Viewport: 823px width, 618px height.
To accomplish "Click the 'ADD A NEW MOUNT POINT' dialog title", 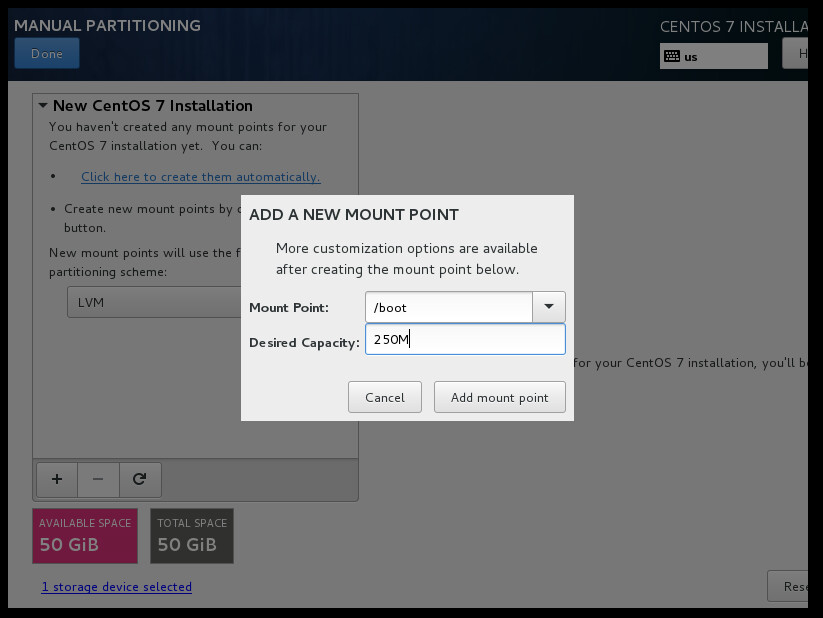I will coord(354,214).
